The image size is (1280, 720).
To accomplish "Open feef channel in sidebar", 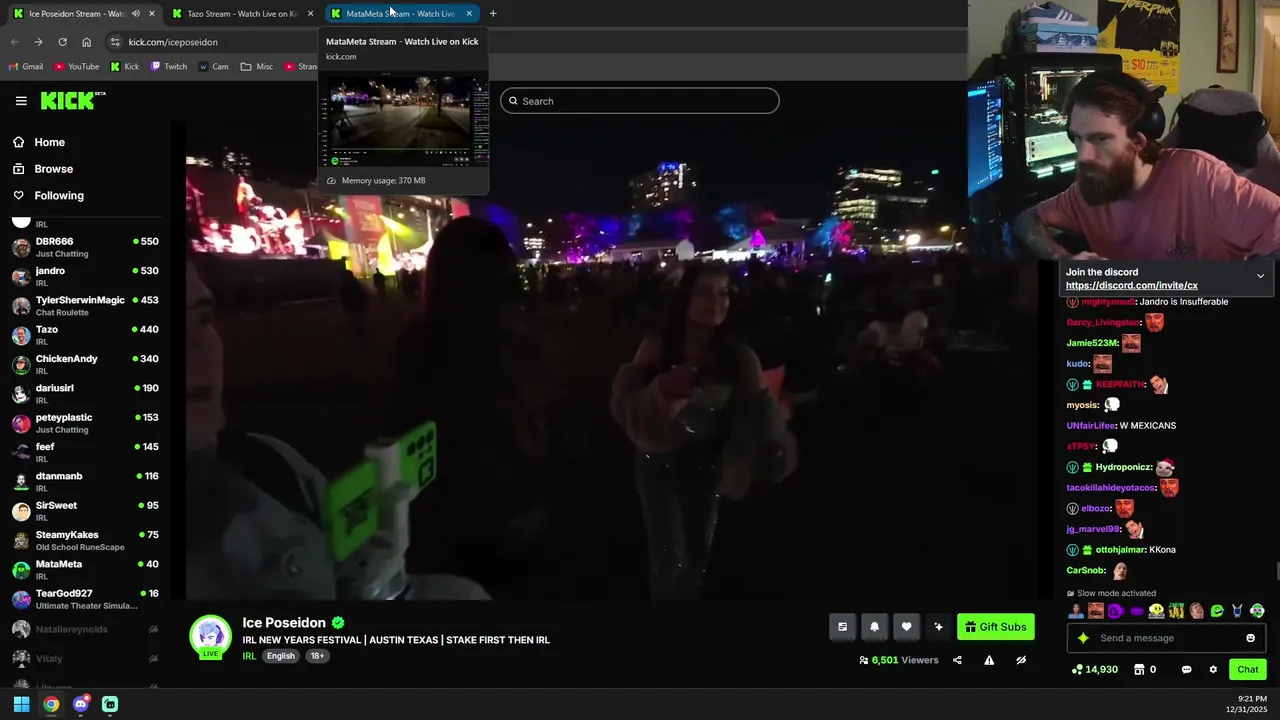I will coord(85,452).
